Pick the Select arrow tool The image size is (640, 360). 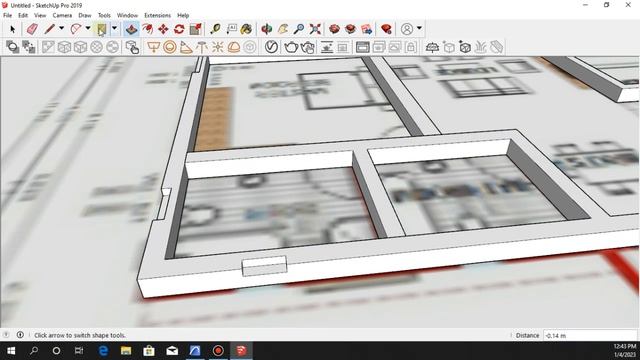click(x=12, y=29)
